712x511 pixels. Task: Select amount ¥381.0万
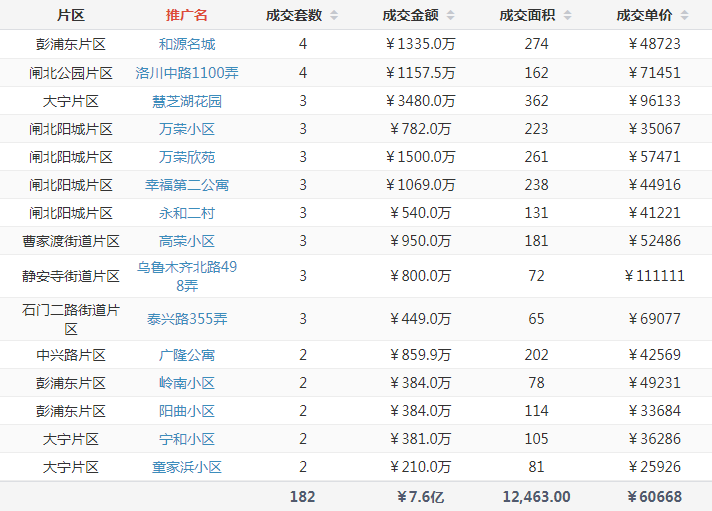pyautogui.click(x=420, y=439)
